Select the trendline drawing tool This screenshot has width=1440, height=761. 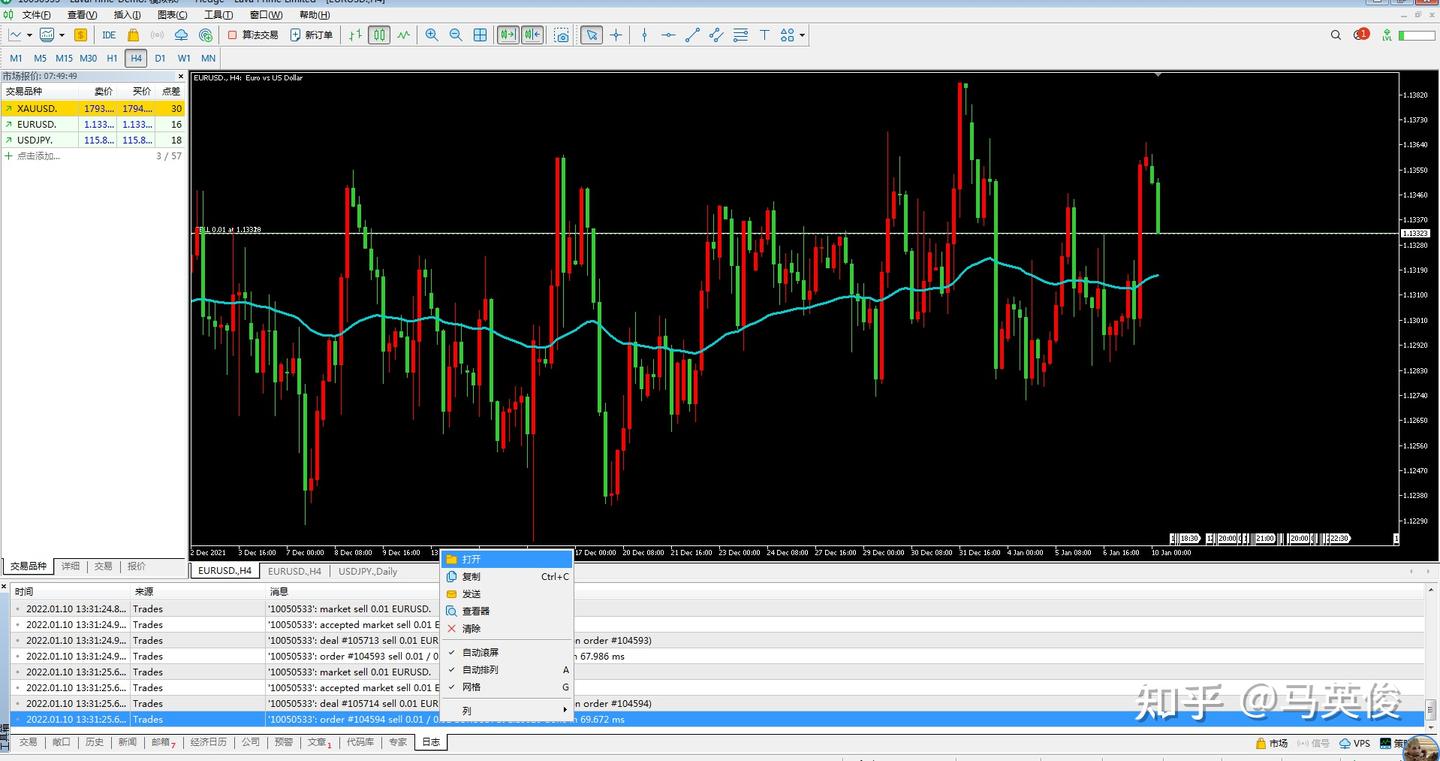pyautogui.click(x=692, y=35)
